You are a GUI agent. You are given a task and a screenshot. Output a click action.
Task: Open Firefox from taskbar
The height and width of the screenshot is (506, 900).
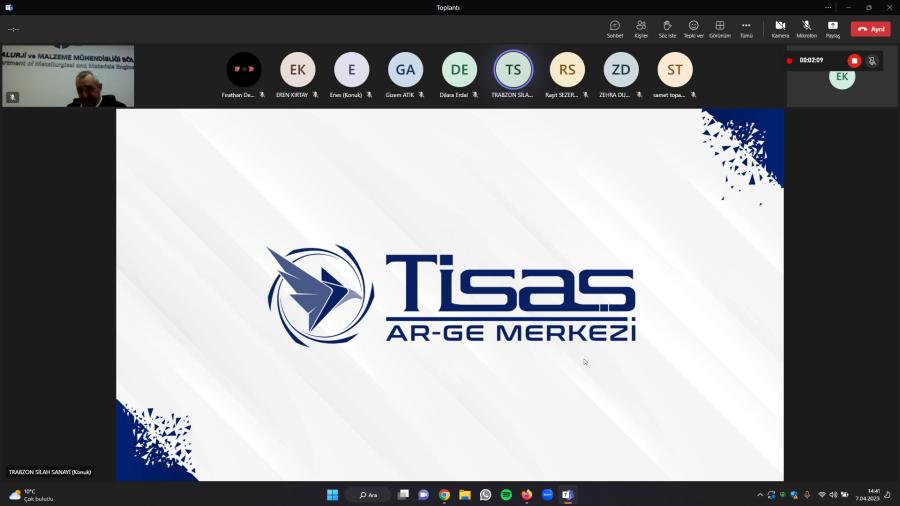[527, 495]
